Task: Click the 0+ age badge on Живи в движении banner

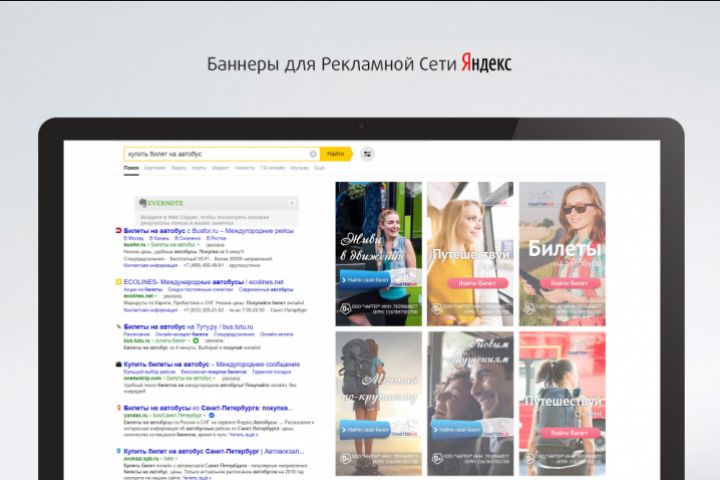Action: point(345,308)
